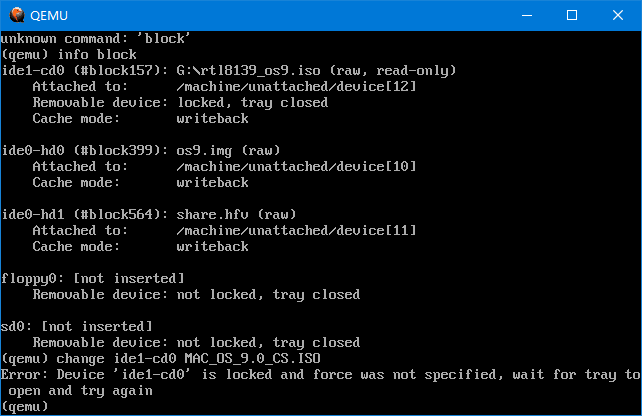Maximize the QEMU window
This screenshot has width=642, height=416.
point(572,16)
